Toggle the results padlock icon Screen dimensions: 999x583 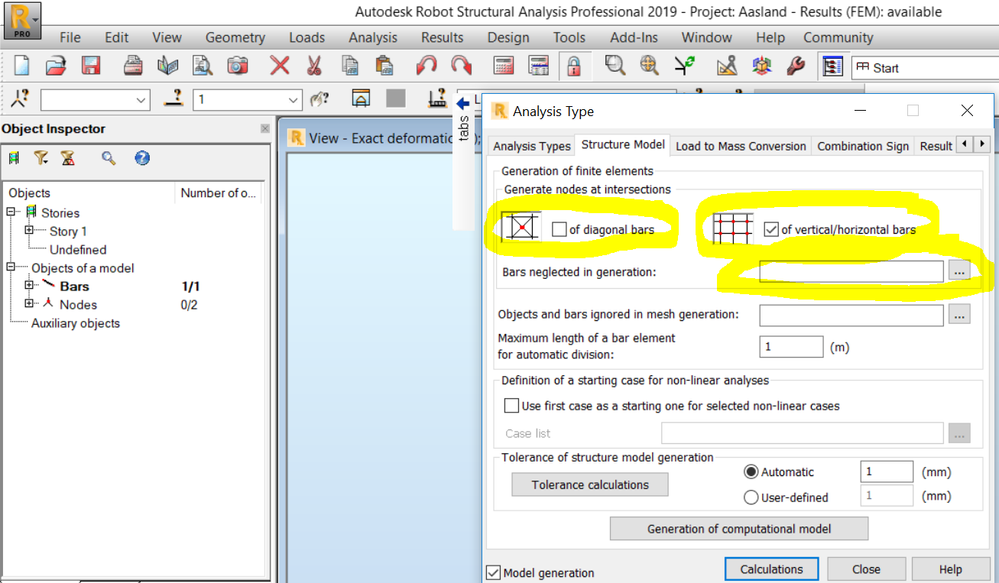tap(573, 66)
